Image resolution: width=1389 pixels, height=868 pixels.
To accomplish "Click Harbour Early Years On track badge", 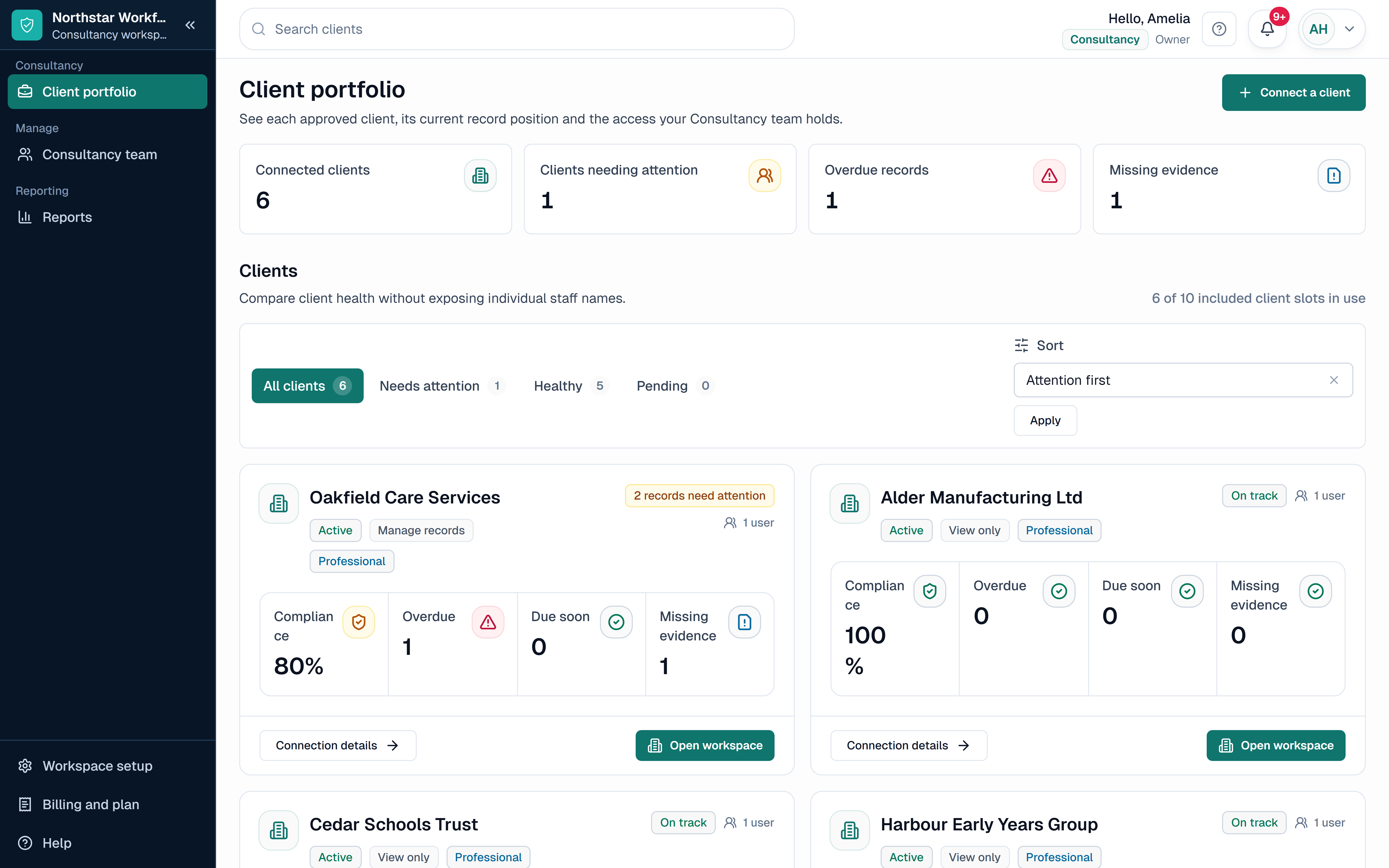I will pos(1254,823).
